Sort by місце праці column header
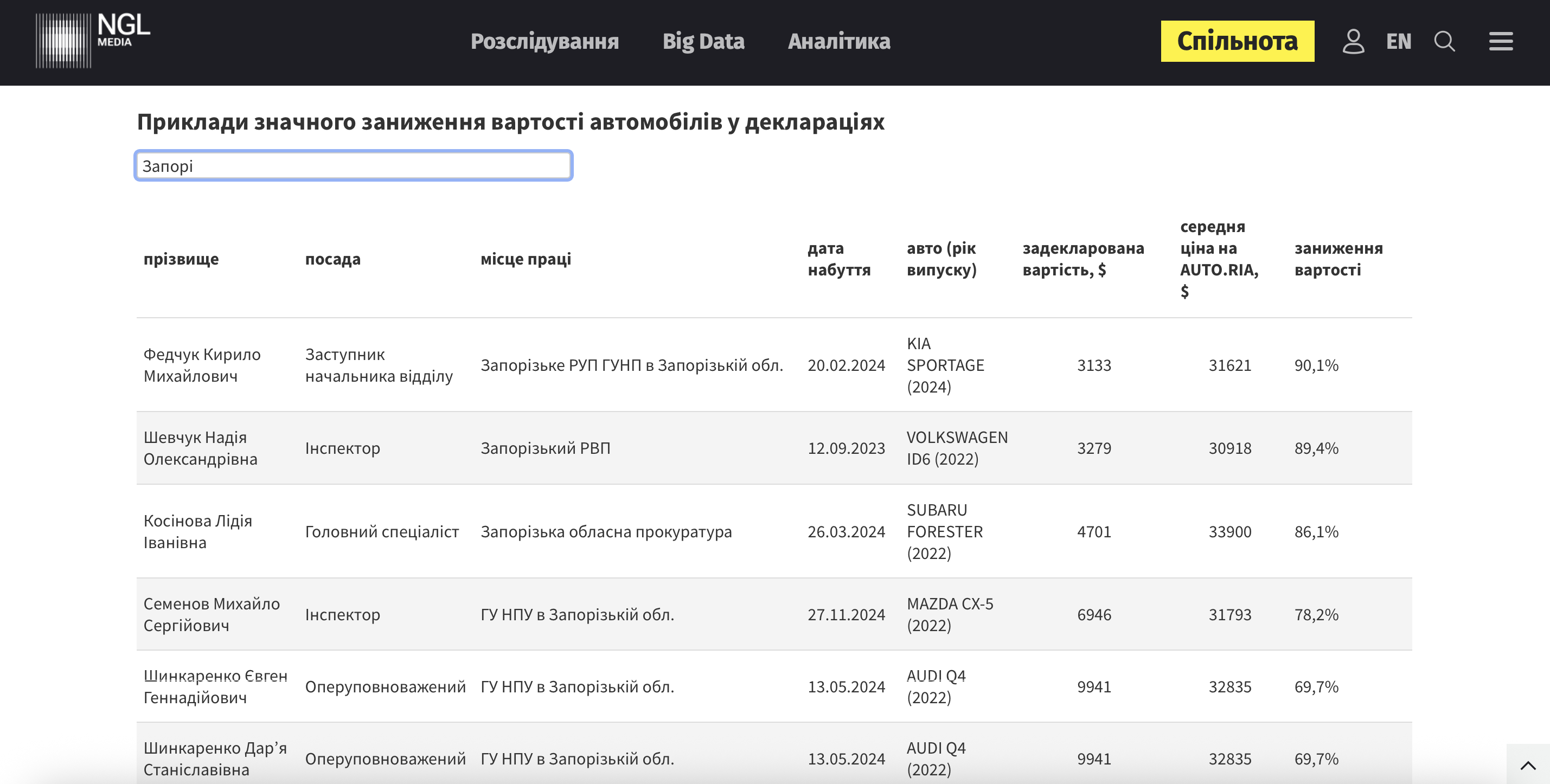1550x784 pixels. (526, 259)
